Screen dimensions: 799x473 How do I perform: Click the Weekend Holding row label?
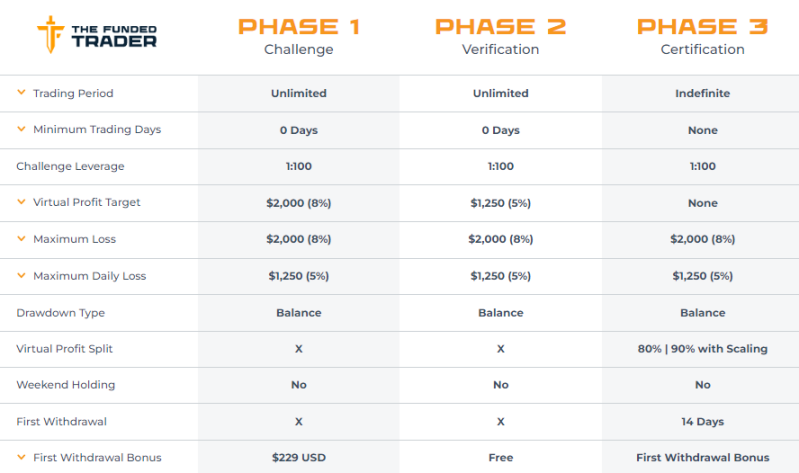(65, 385)
